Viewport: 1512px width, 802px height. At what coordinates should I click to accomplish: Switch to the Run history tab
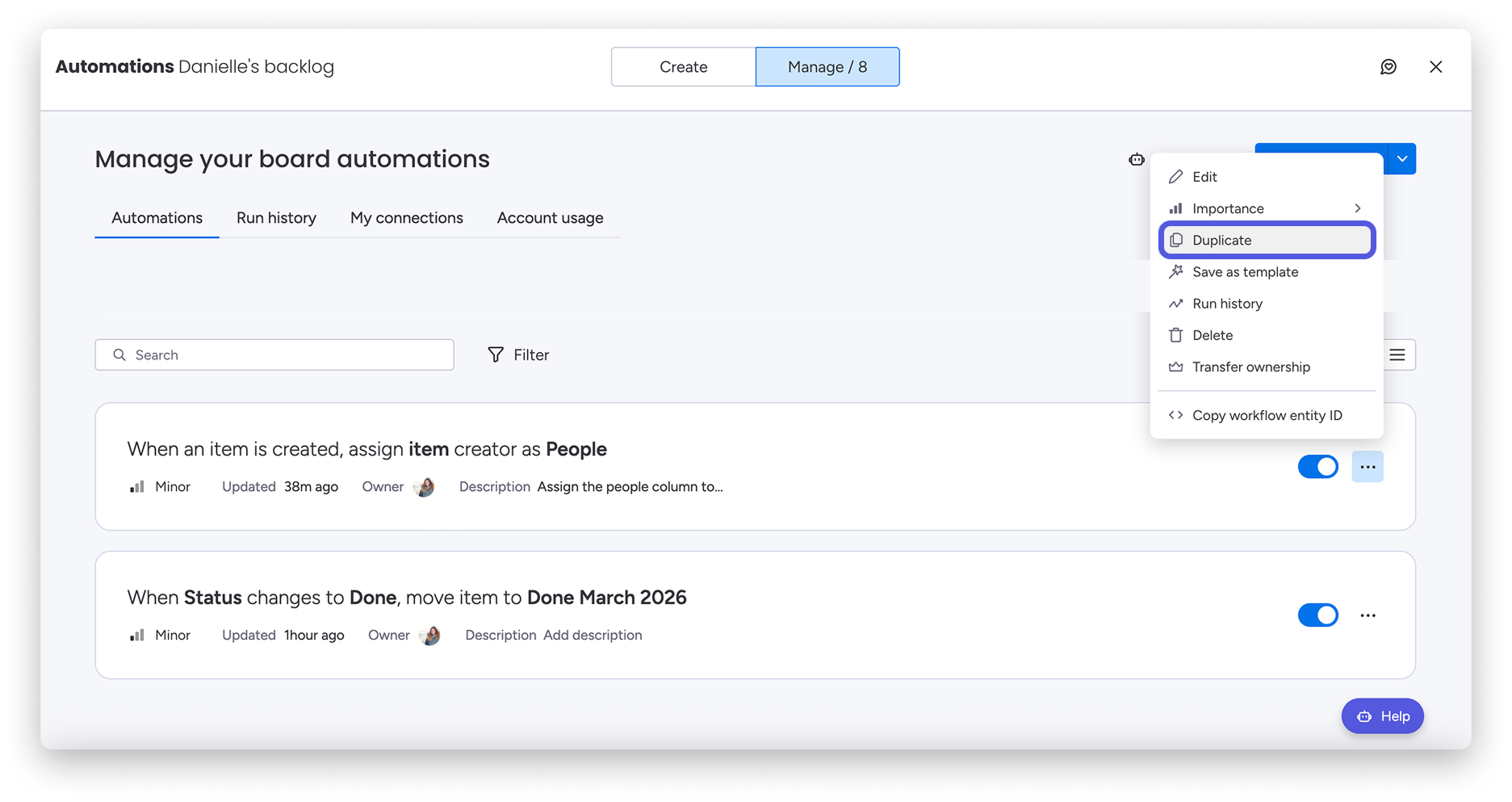[x=276, y=218]
